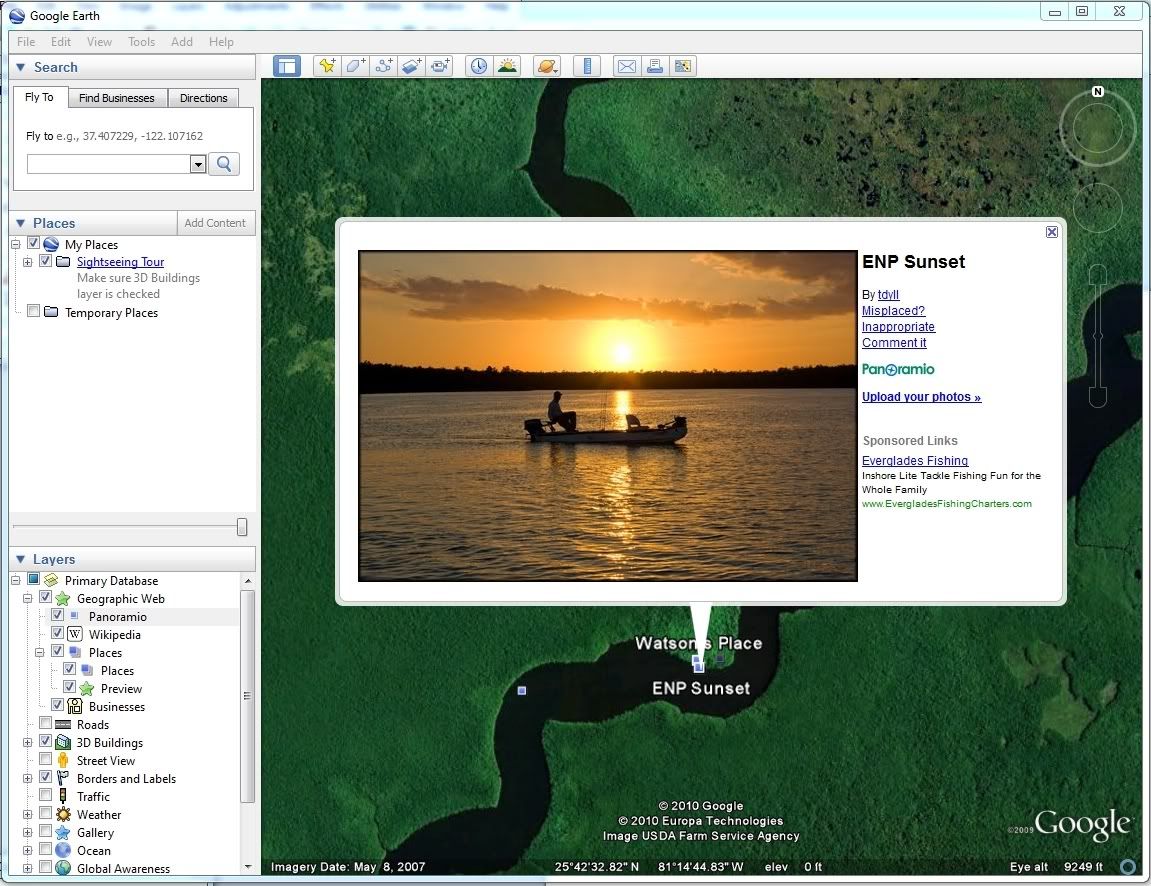Click the Wikipedia layer W icon
The width and height of the screenshot is (1151, 886).
pyautogui.click(x=75, y=634)
